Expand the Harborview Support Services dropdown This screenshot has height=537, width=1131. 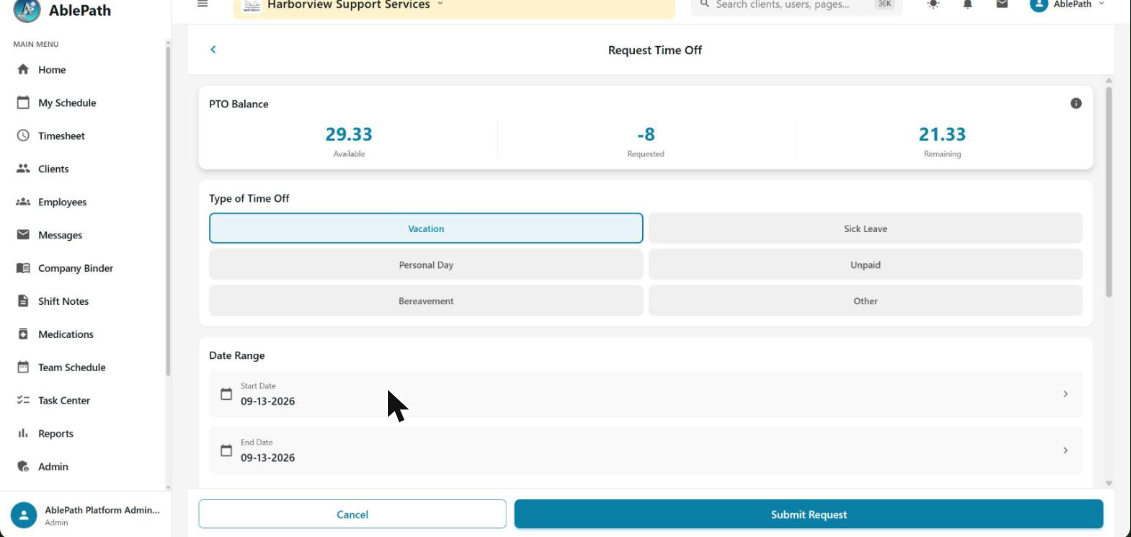tap(441, 4)
